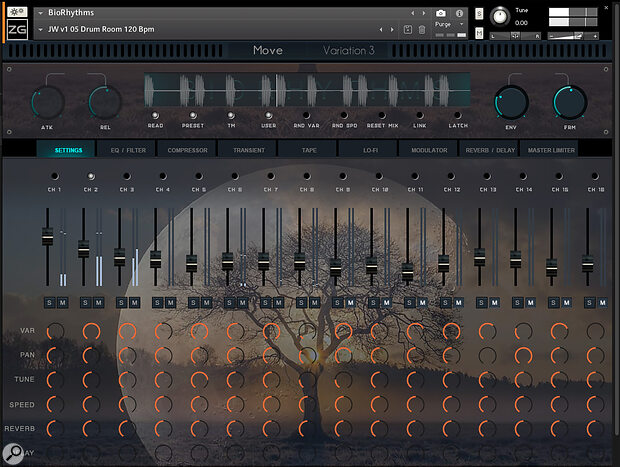The height and width of the screenshot is (467, 620).
Task: Click the SPEED knob for channel 12
Action: tap(451, 405)
